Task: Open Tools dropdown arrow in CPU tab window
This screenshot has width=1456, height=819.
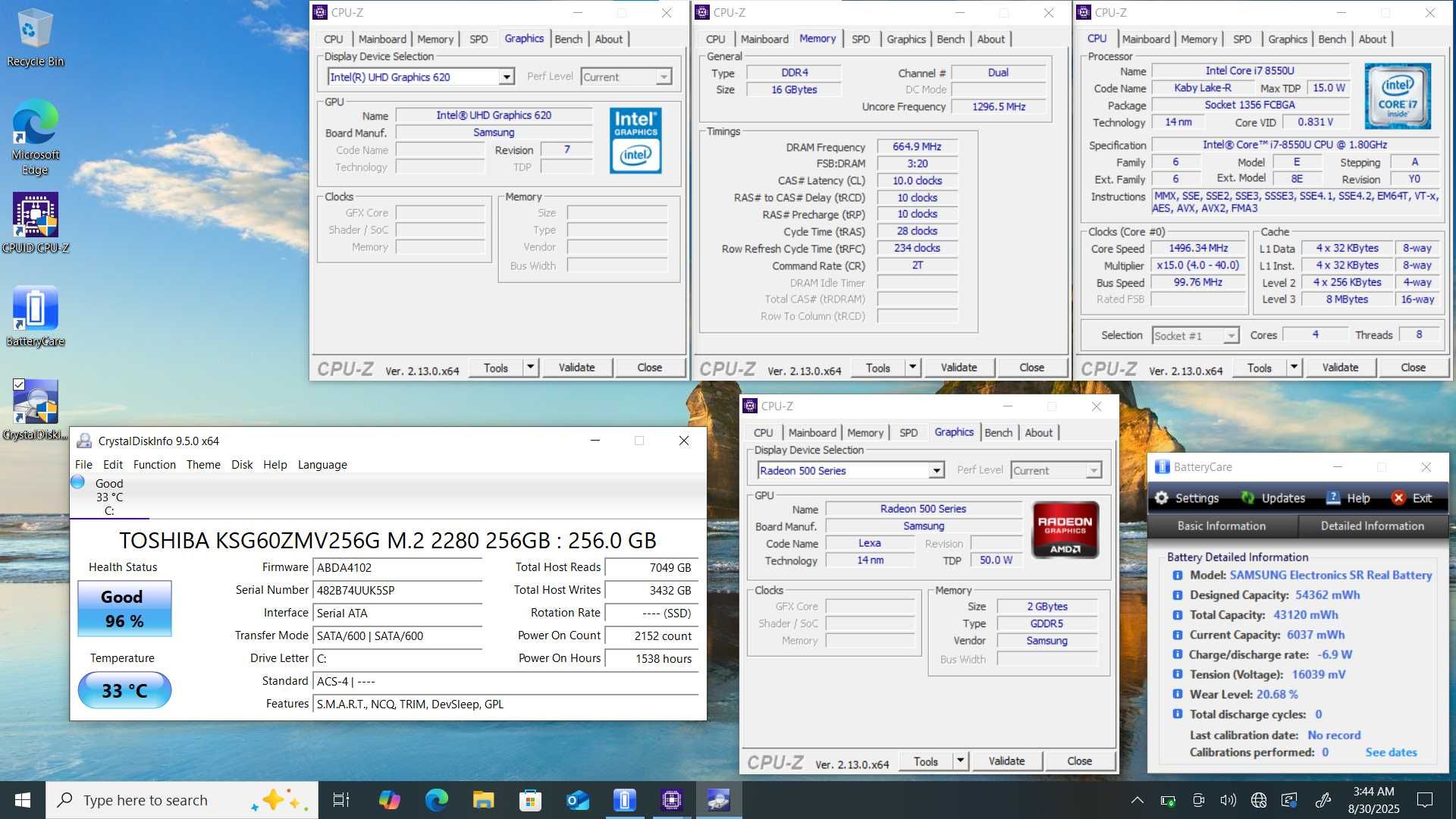Action: (x=1294, y=367)
